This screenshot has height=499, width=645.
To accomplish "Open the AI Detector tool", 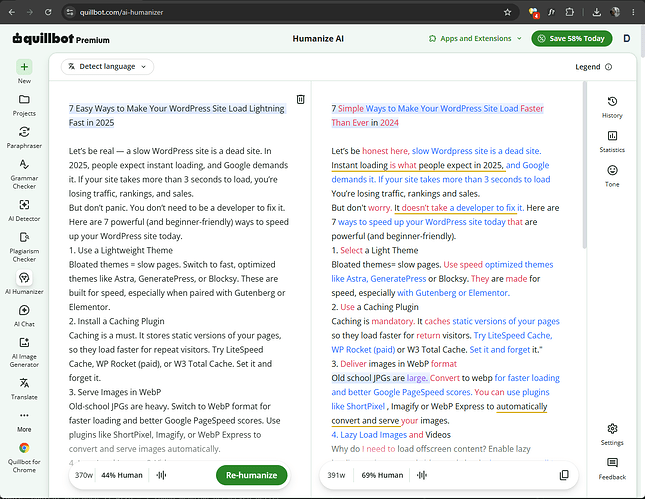I will pos(24,210).
